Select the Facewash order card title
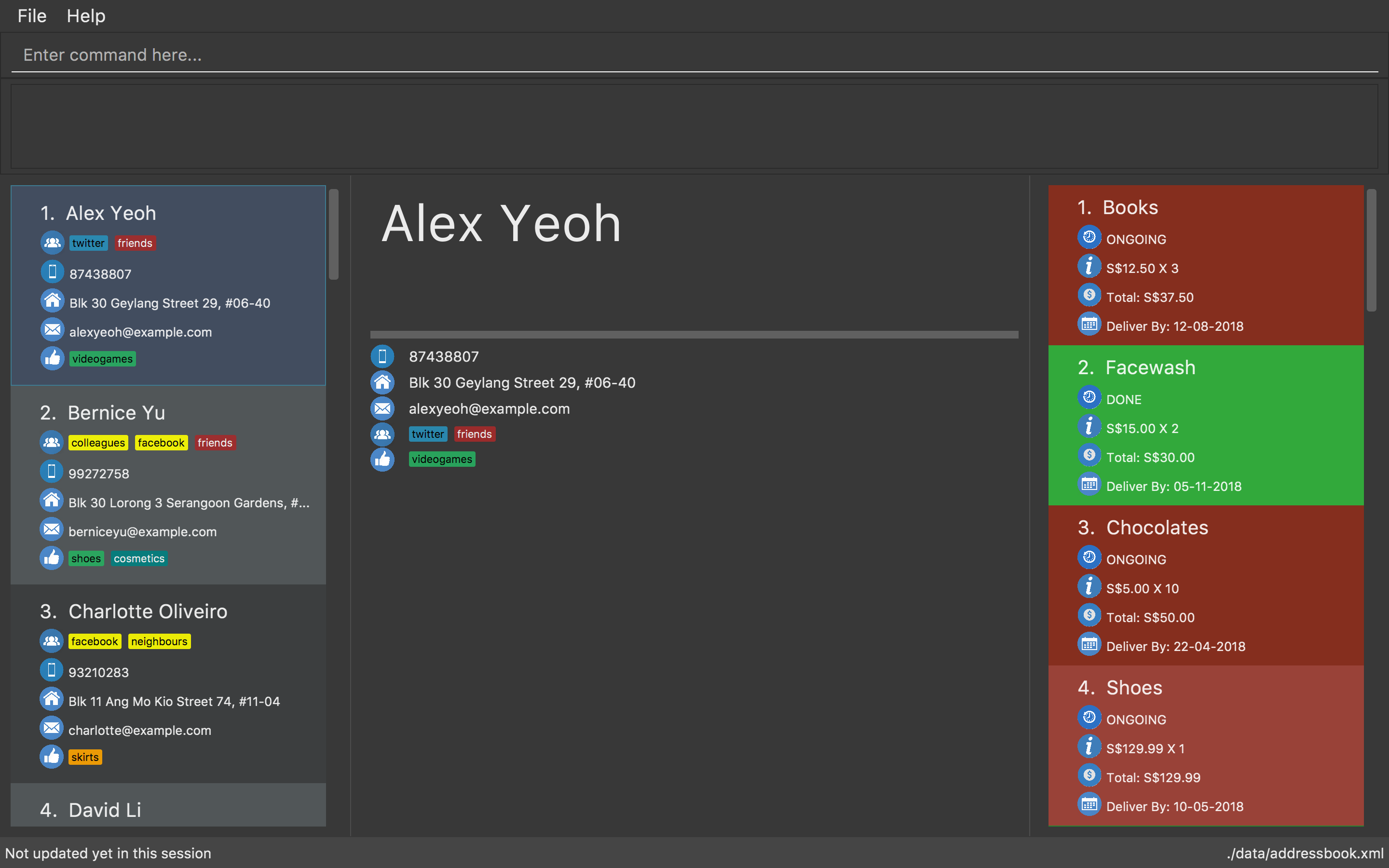This screenshot has height=868, width=1389. coord(1150,367)
